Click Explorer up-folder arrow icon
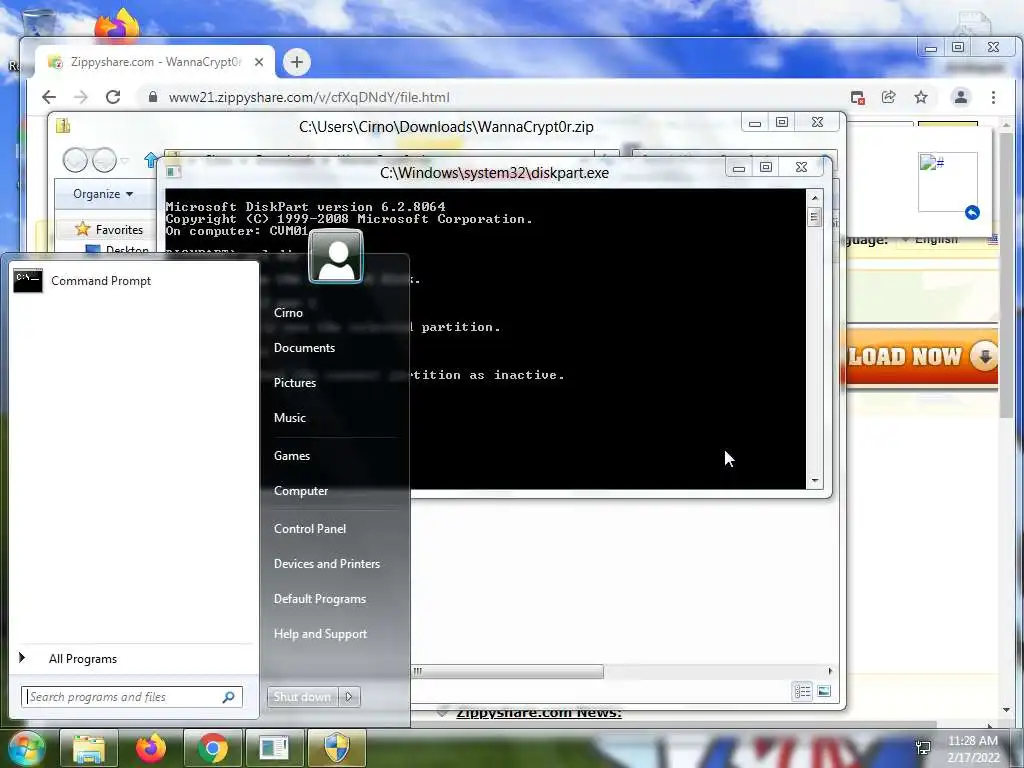1024x768 pixels. click(152, 159)
